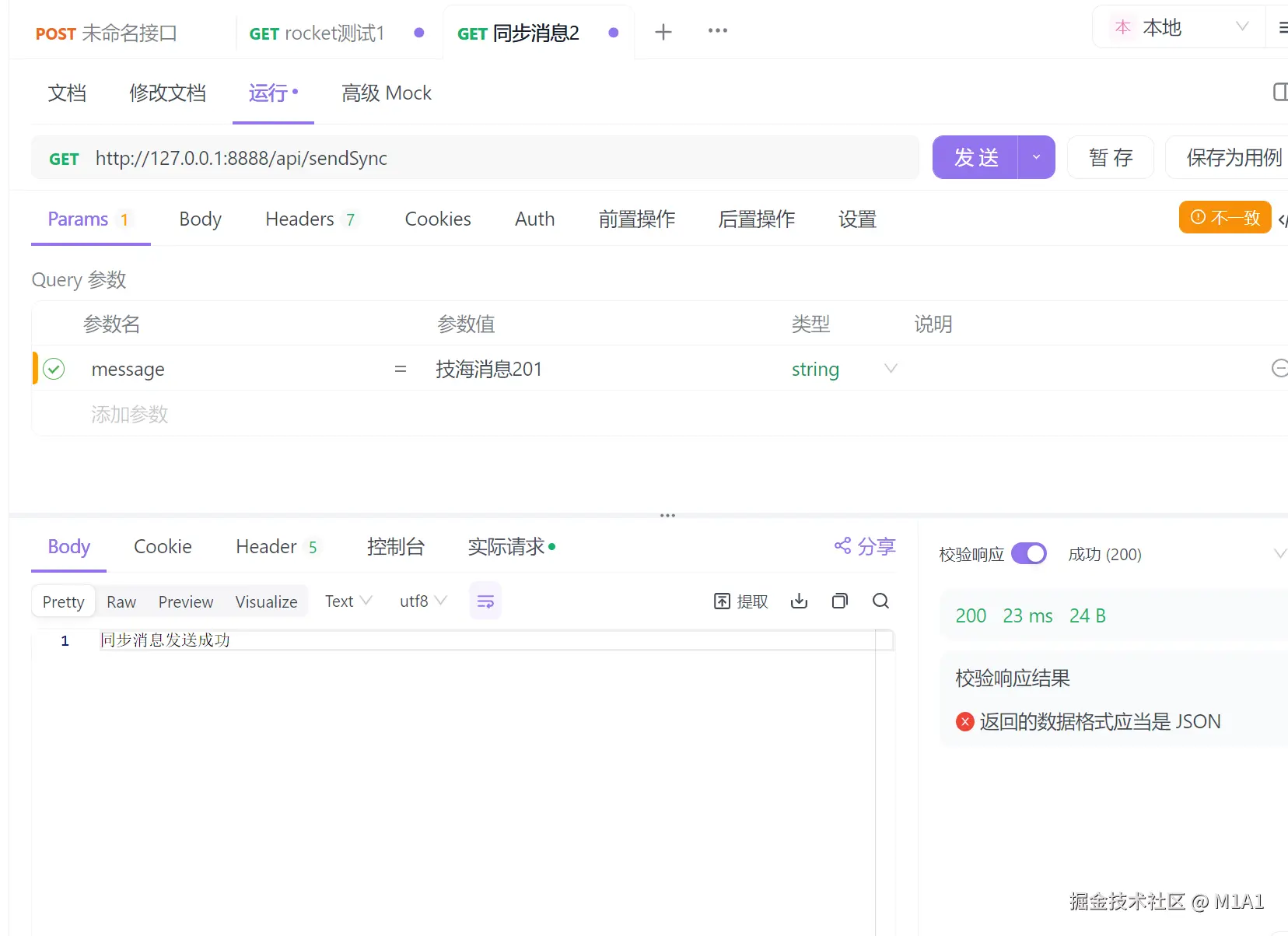Open the more tabs ellipsis menu
This screenshot has height=936, width=1288.
click(x=718, y=31)
